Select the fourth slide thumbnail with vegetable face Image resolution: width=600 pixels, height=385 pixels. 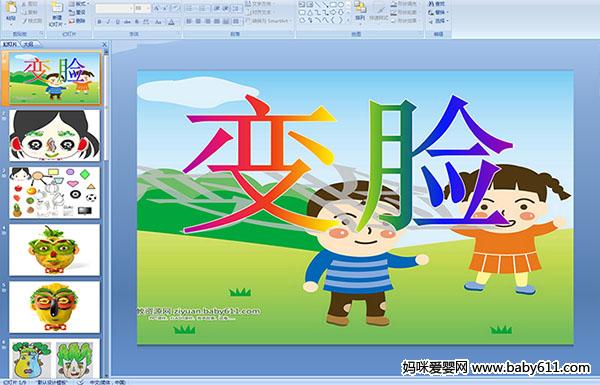pyautogui.click(x=54, y=250)
